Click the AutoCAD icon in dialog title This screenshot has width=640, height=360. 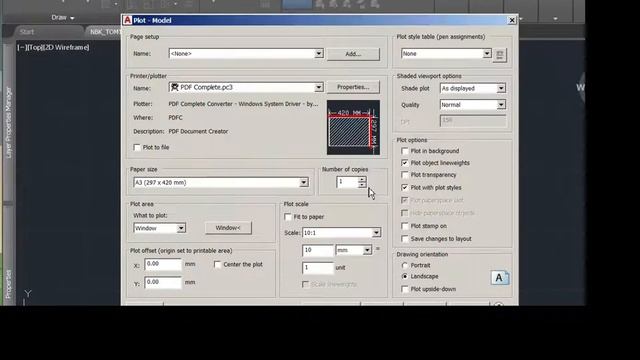tap(127, 20)
